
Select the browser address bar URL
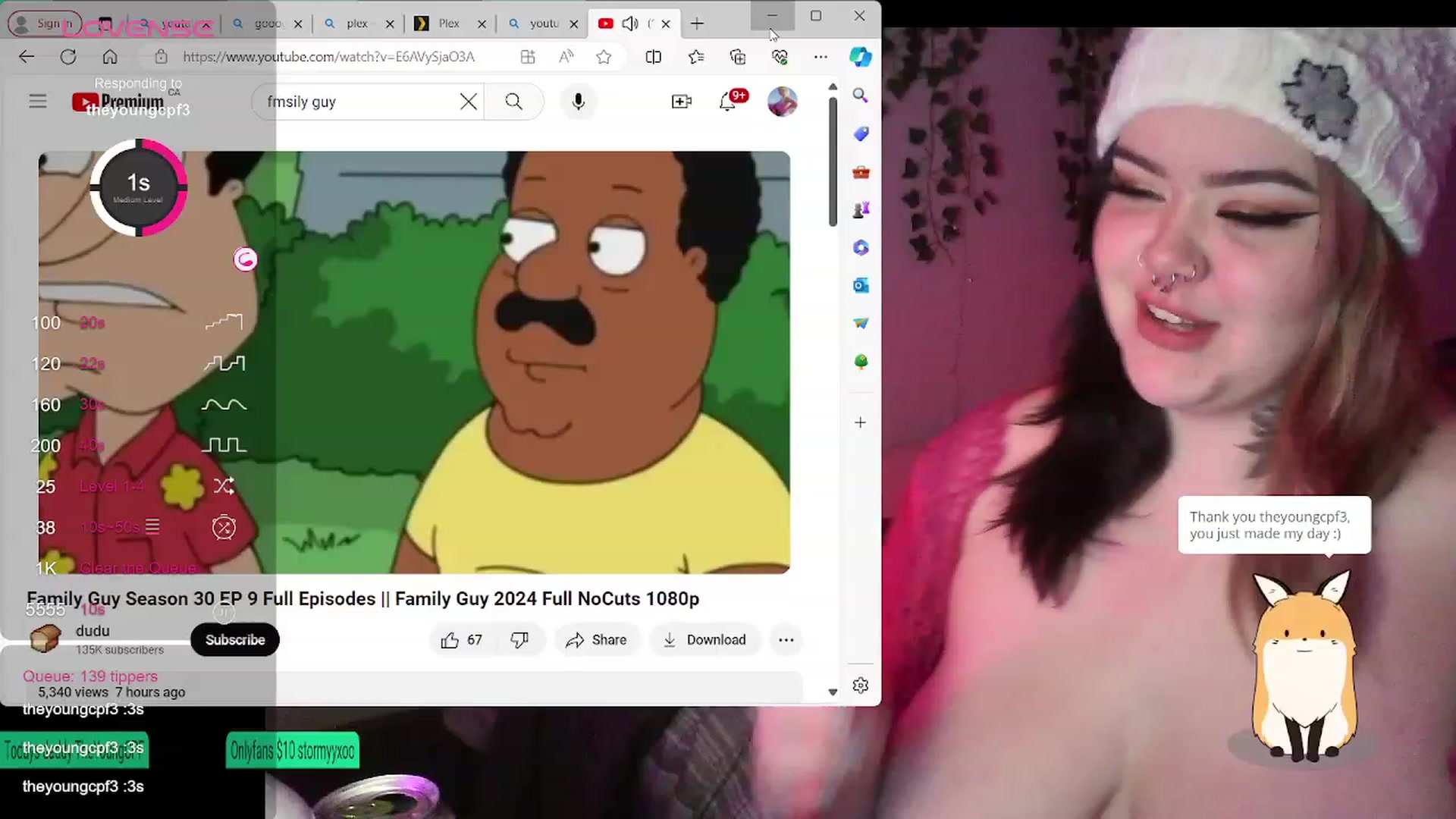pos(328,57)
